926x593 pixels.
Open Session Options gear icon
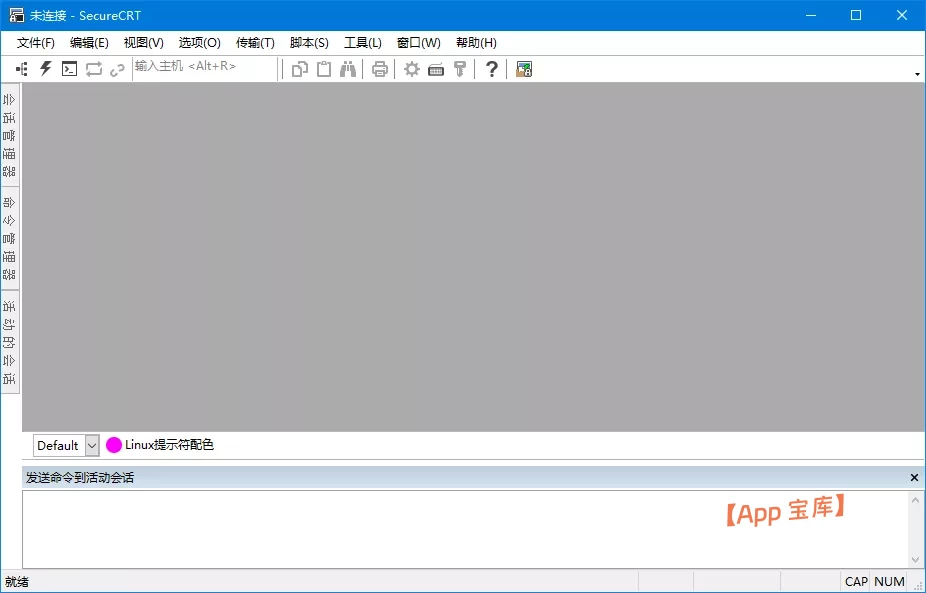click(411, 69)
